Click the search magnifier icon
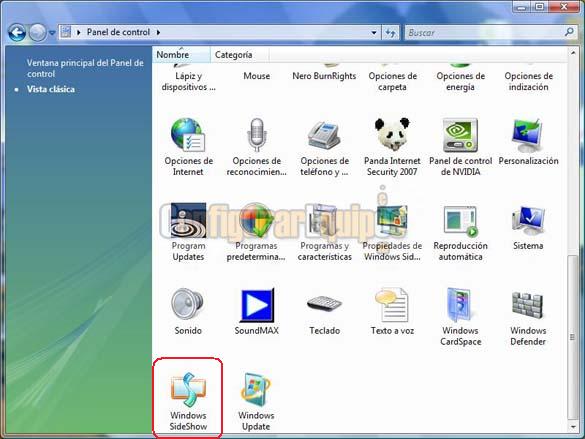 click(x=569, y=32)
